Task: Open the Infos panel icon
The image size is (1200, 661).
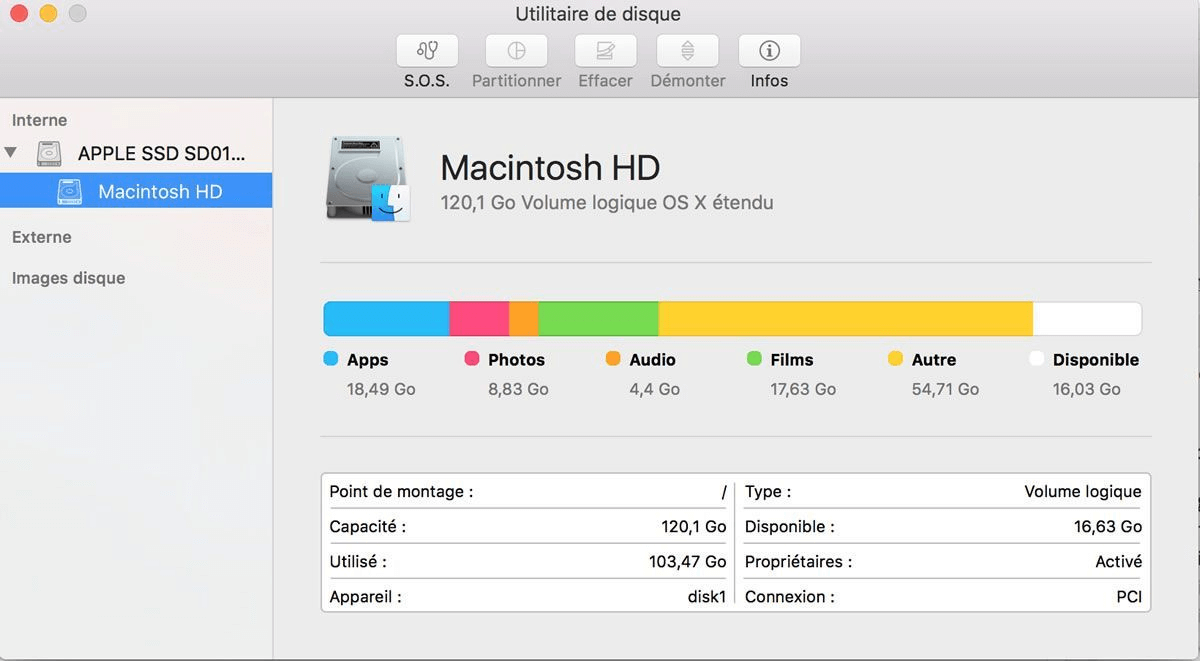Action: coord(768,50)
